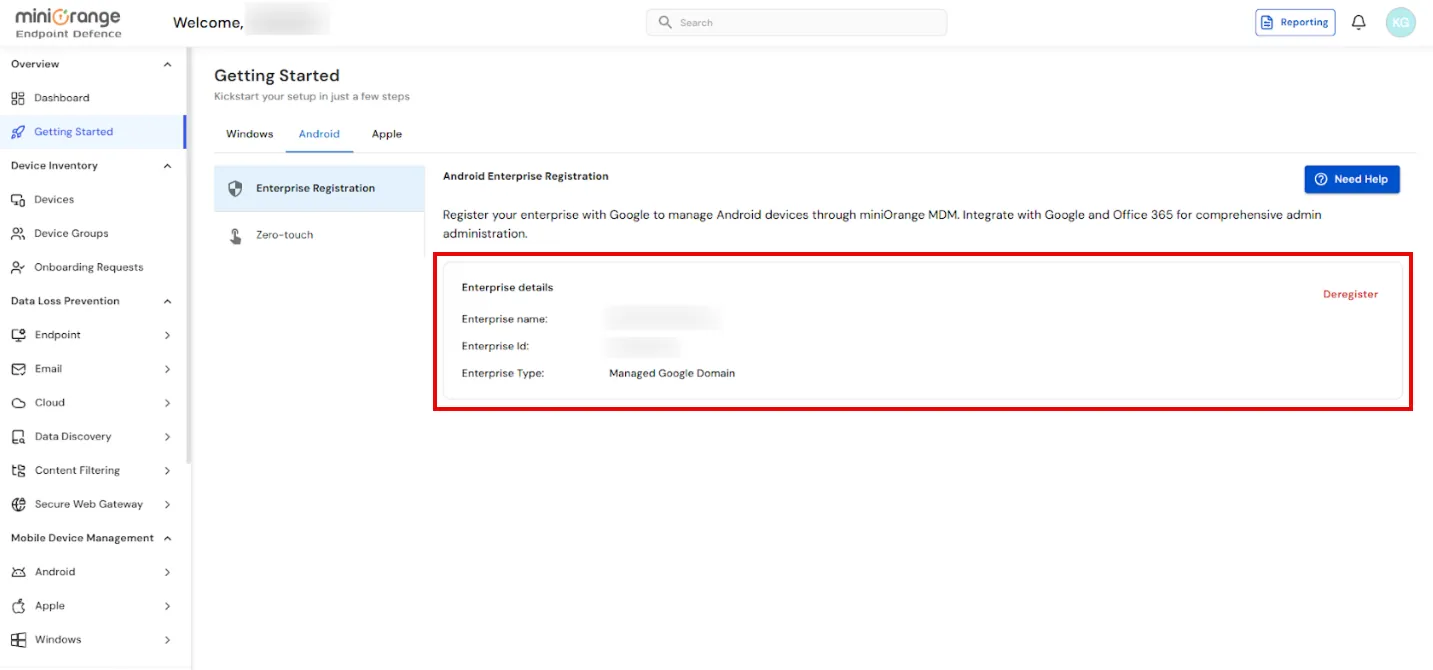Click the Windows logo icon in sidebar
This screenshot has height=670, width=1433.
click(x=18, y=640)
